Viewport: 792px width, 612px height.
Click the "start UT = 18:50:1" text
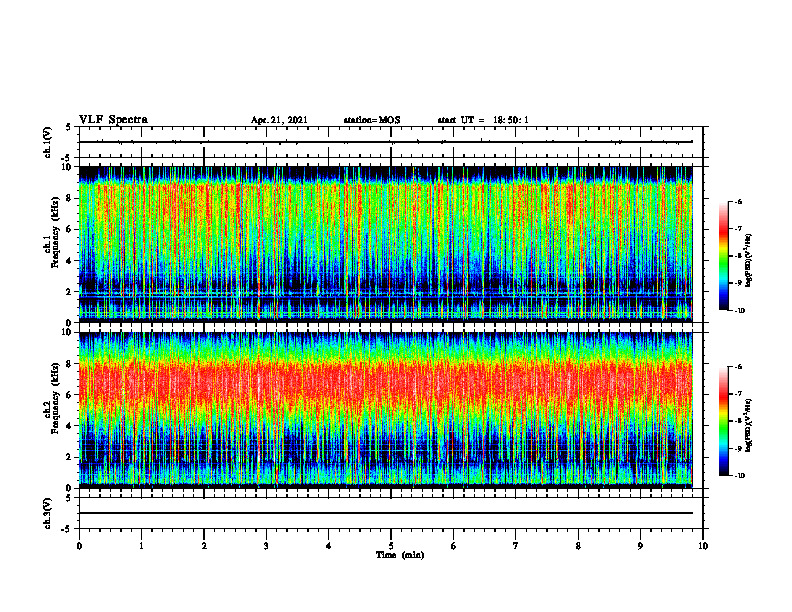pos(483,120)
